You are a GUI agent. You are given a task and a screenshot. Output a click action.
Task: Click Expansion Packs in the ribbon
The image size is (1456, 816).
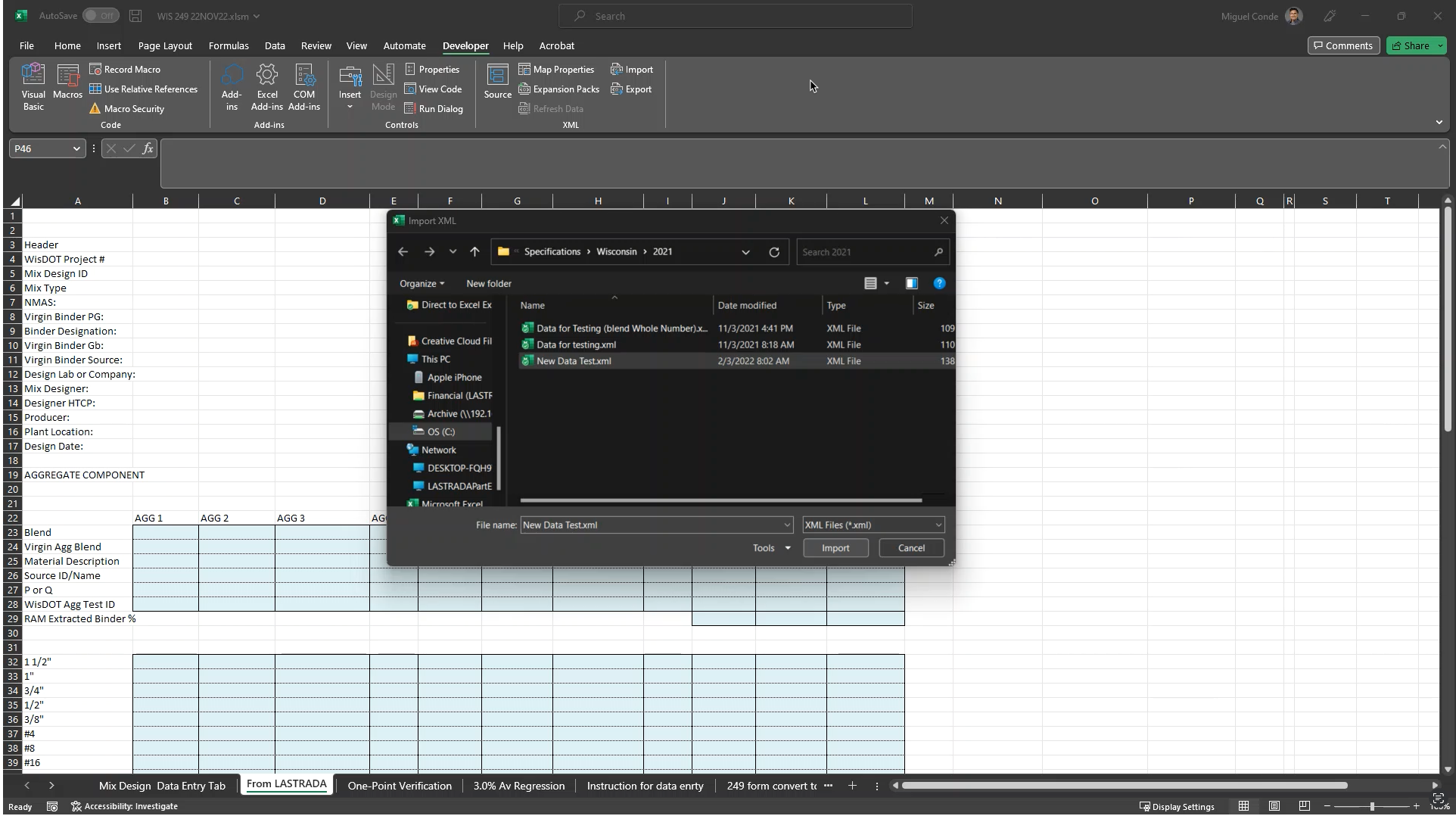pyautogui.click(x=558, y=89)
